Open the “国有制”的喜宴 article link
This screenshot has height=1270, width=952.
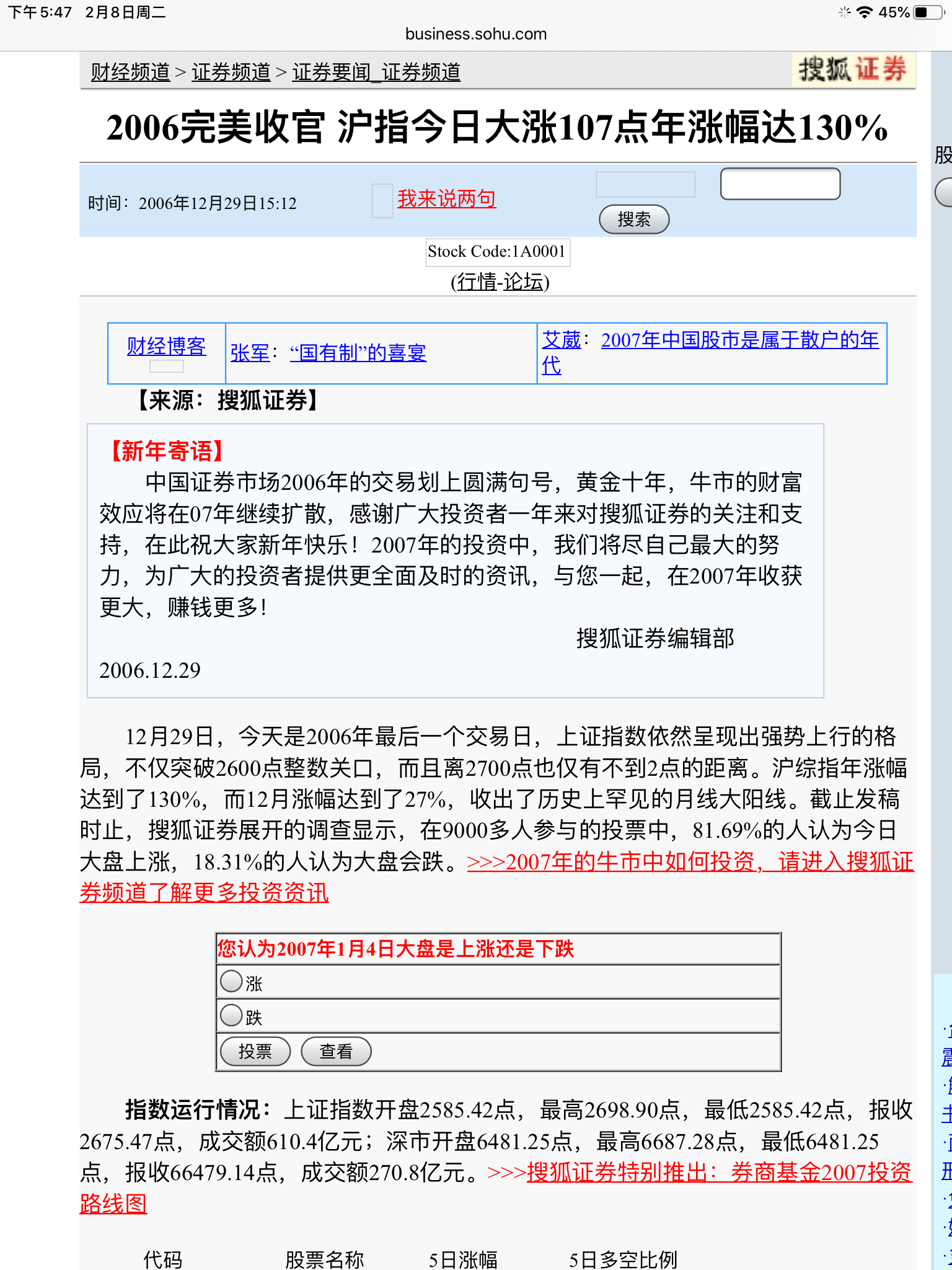pos(358,353)
